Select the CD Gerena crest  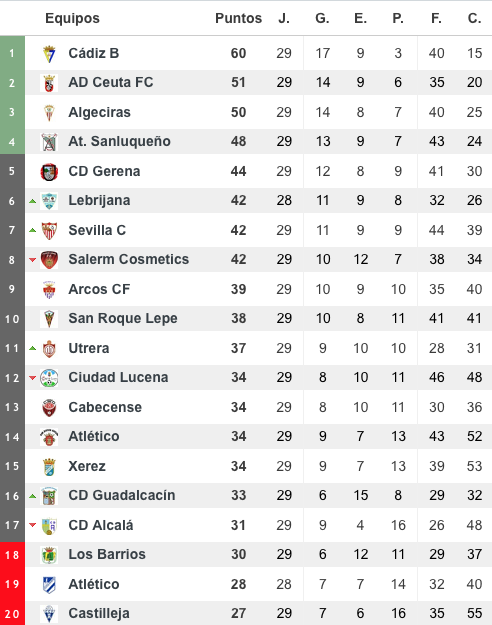pyautogui.click(x=49, y=171)
